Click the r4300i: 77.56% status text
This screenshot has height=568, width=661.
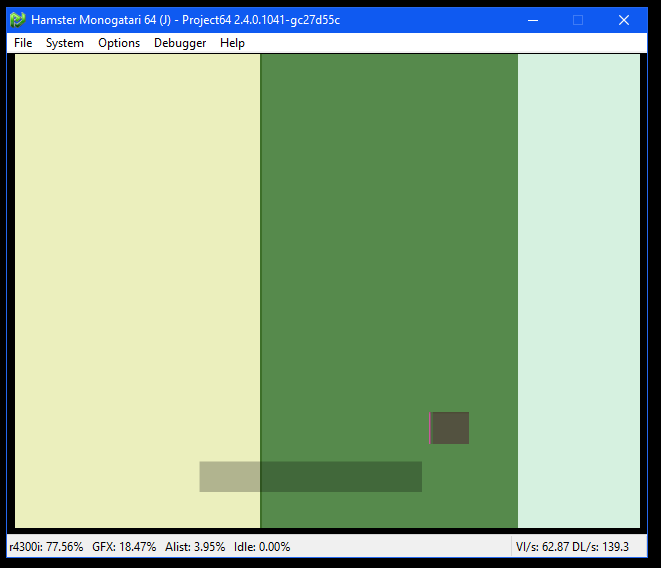coord(46,547)
